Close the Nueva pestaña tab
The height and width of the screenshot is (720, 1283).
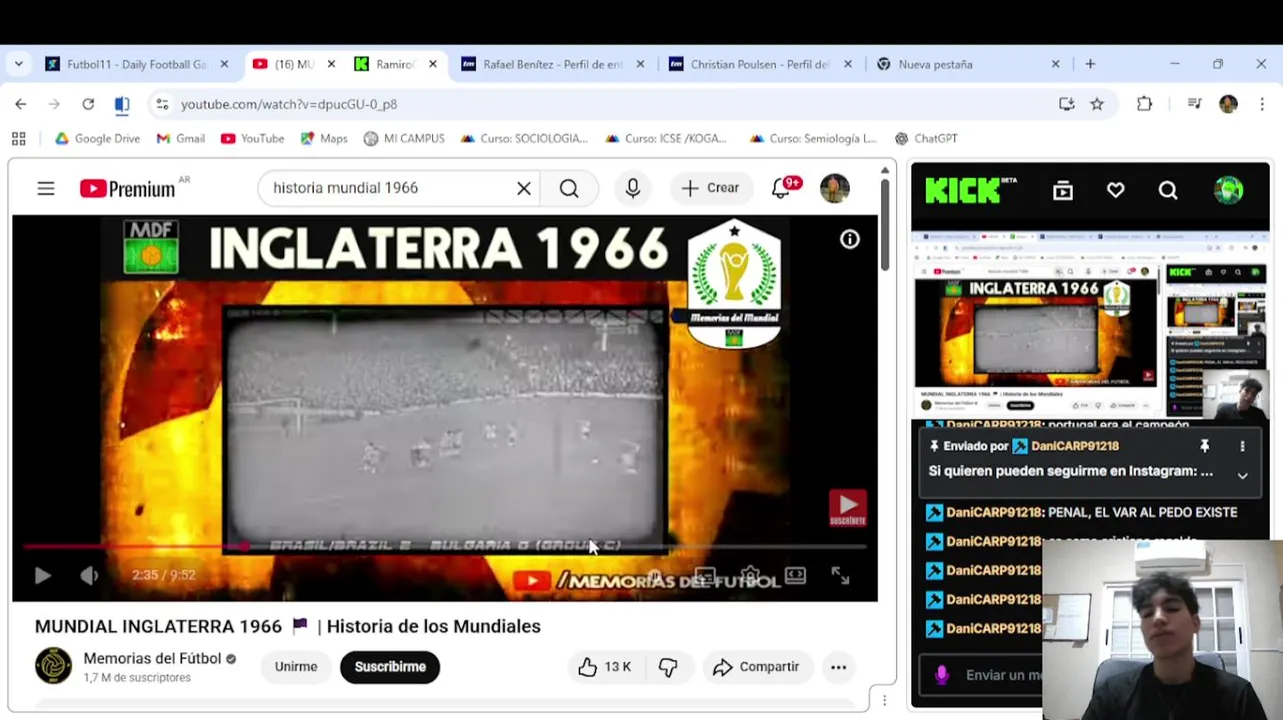coord(1055,64)
